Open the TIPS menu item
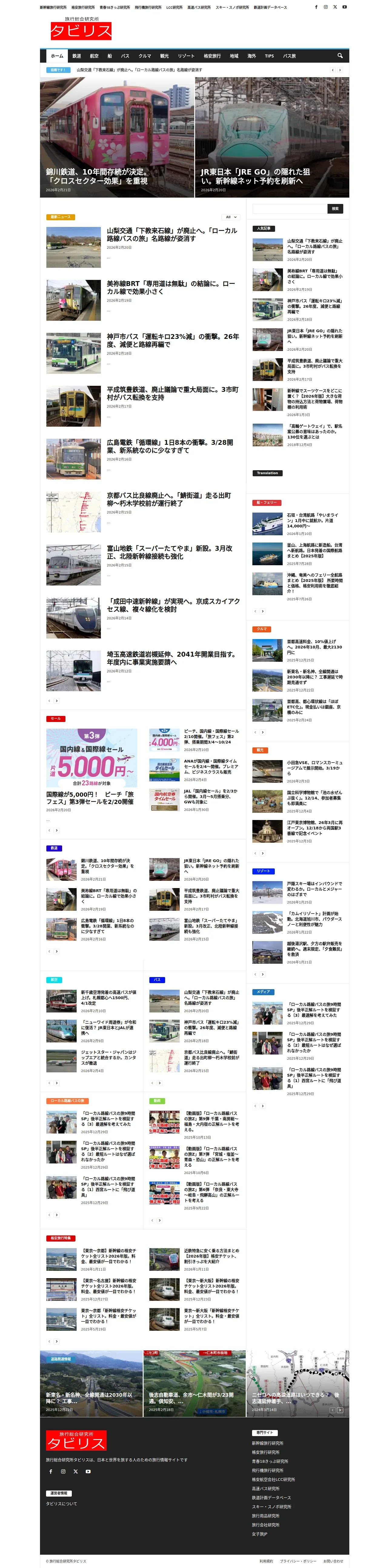 270,56
